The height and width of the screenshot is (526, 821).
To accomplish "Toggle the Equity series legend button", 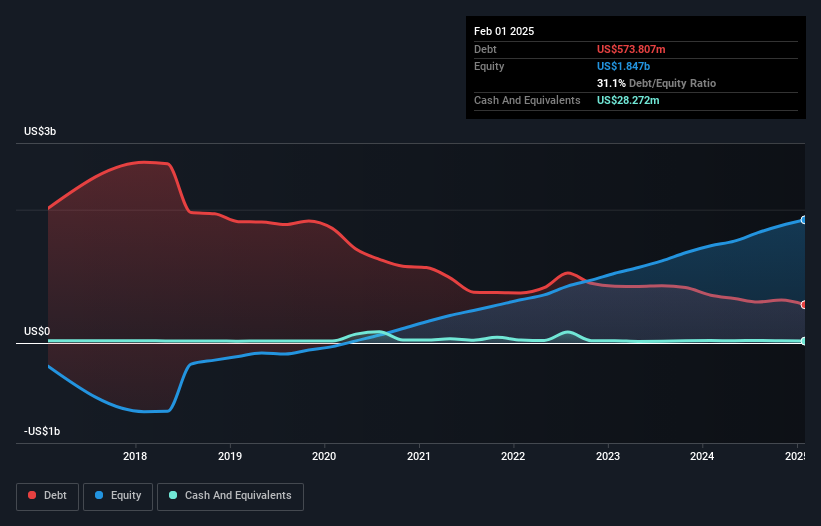I will pyautogui.click(x=118, y=496).
